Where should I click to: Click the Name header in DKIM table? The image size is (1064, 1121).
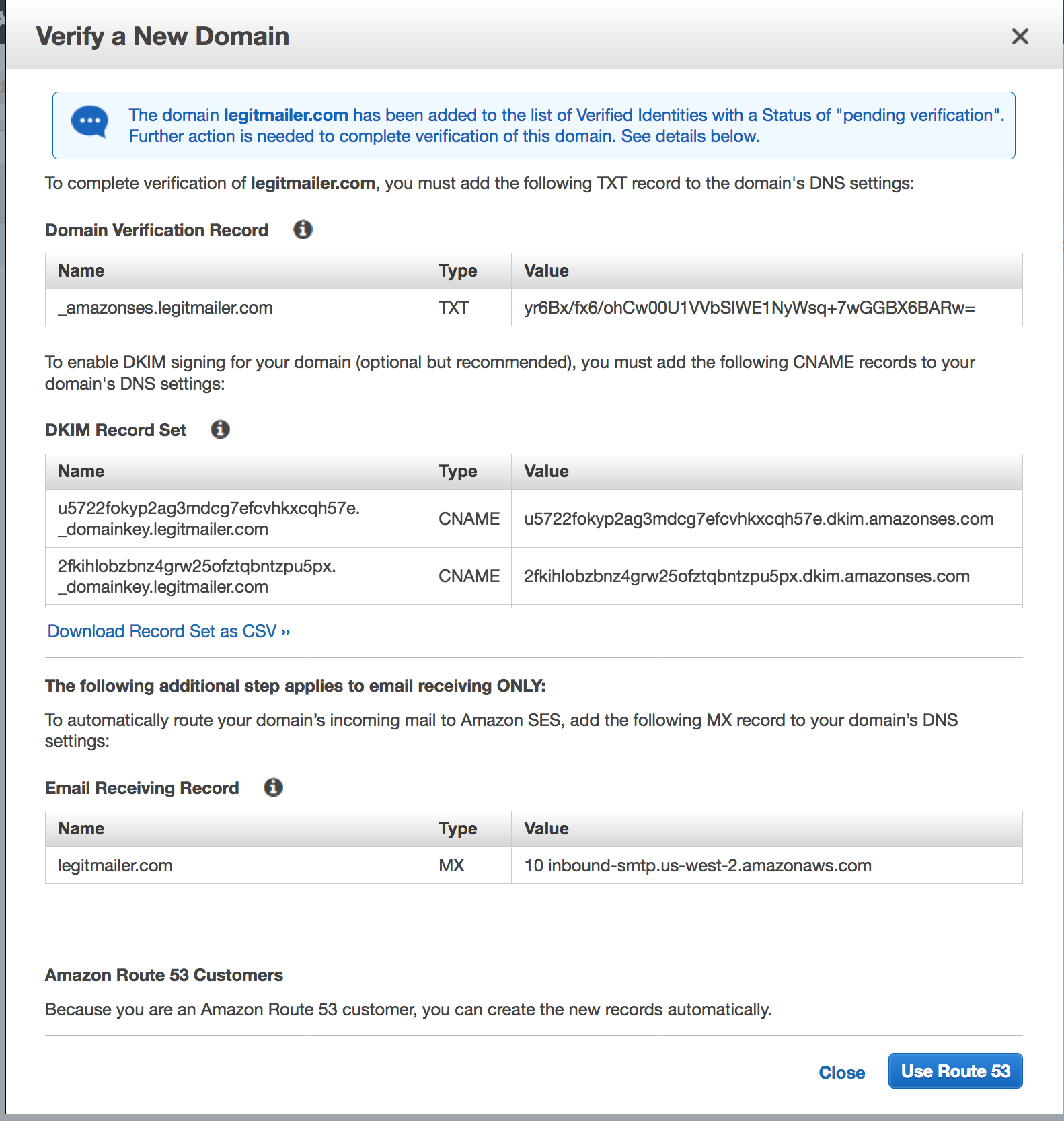point(81,471)
